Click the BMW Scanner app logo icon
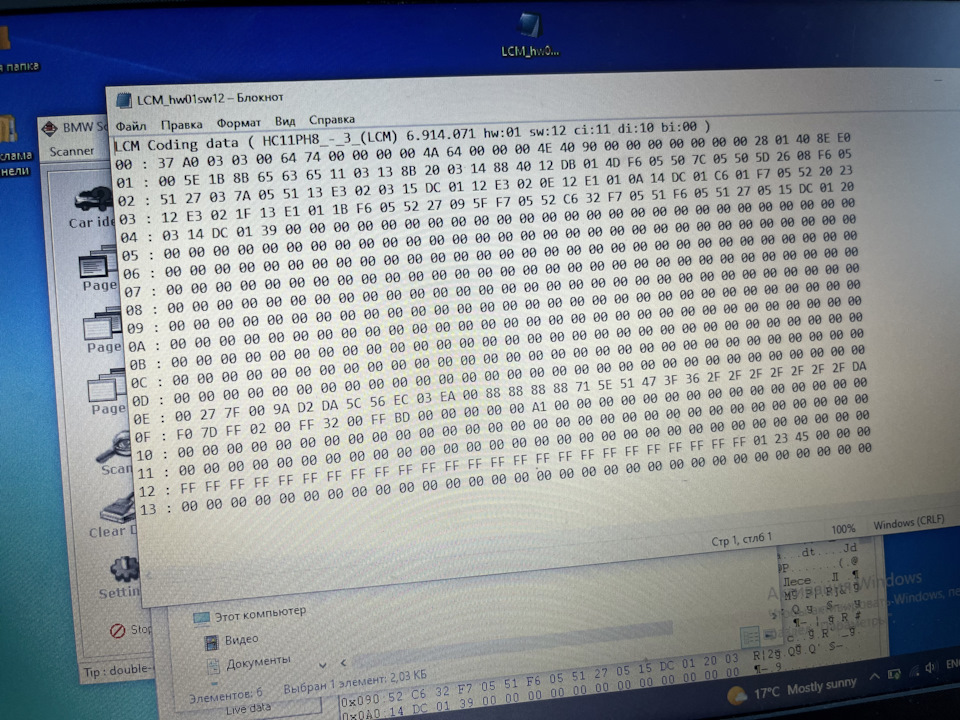The height and width of the screenshot is (720, 960). click(49, 129)
